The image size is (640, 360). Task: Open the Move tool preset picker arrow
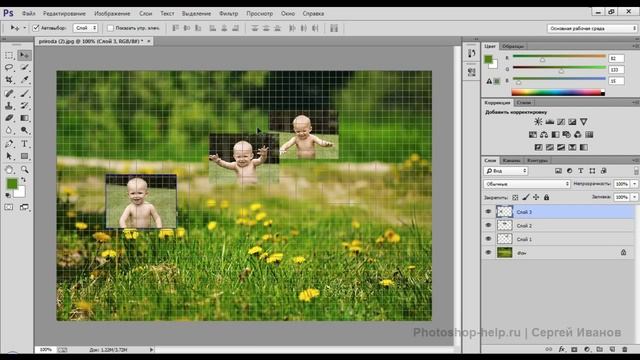tap(25, 28)
